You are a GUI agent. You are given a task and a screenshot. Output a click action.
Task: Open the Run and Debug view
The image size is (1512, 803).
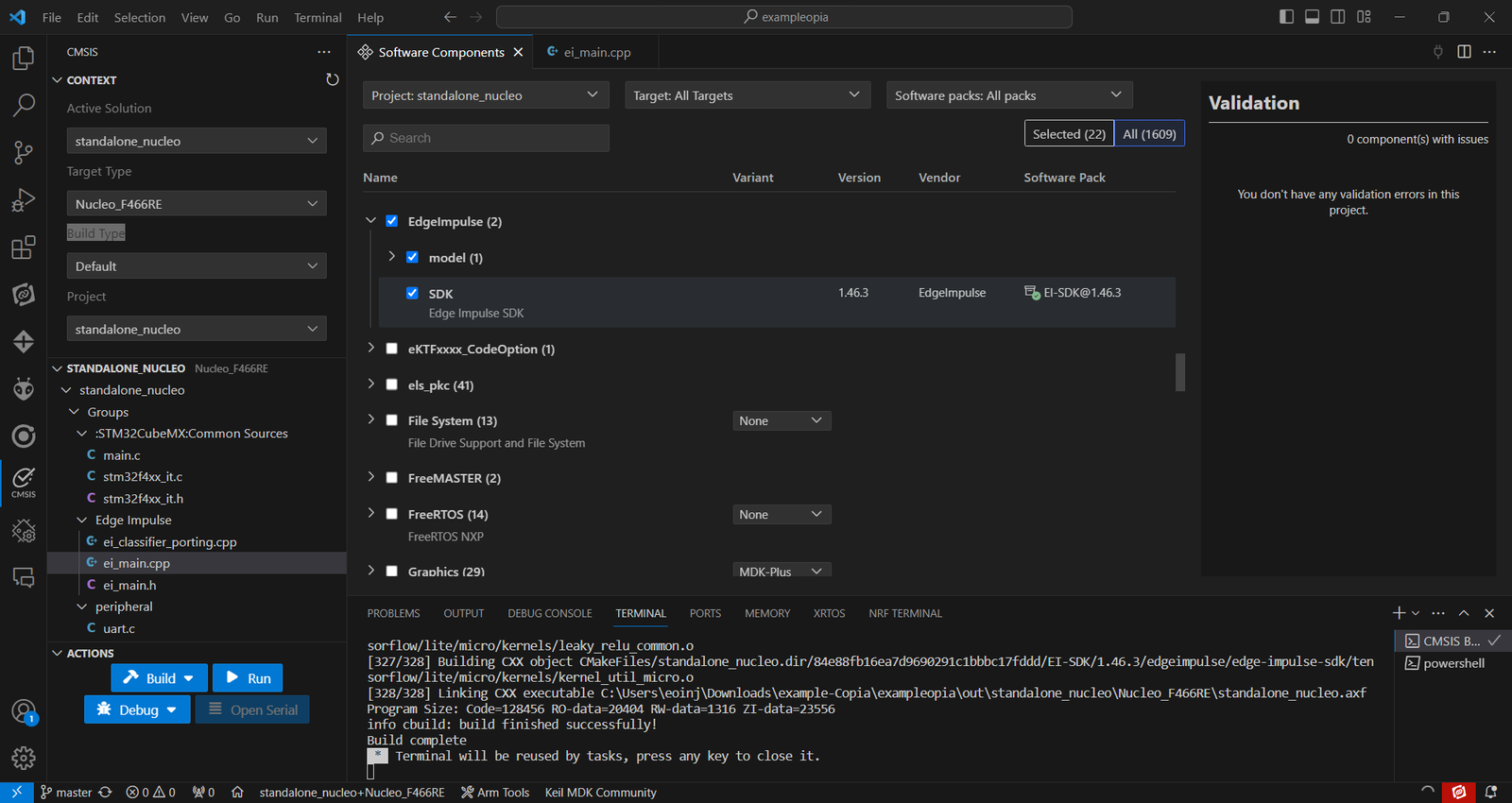24,200
